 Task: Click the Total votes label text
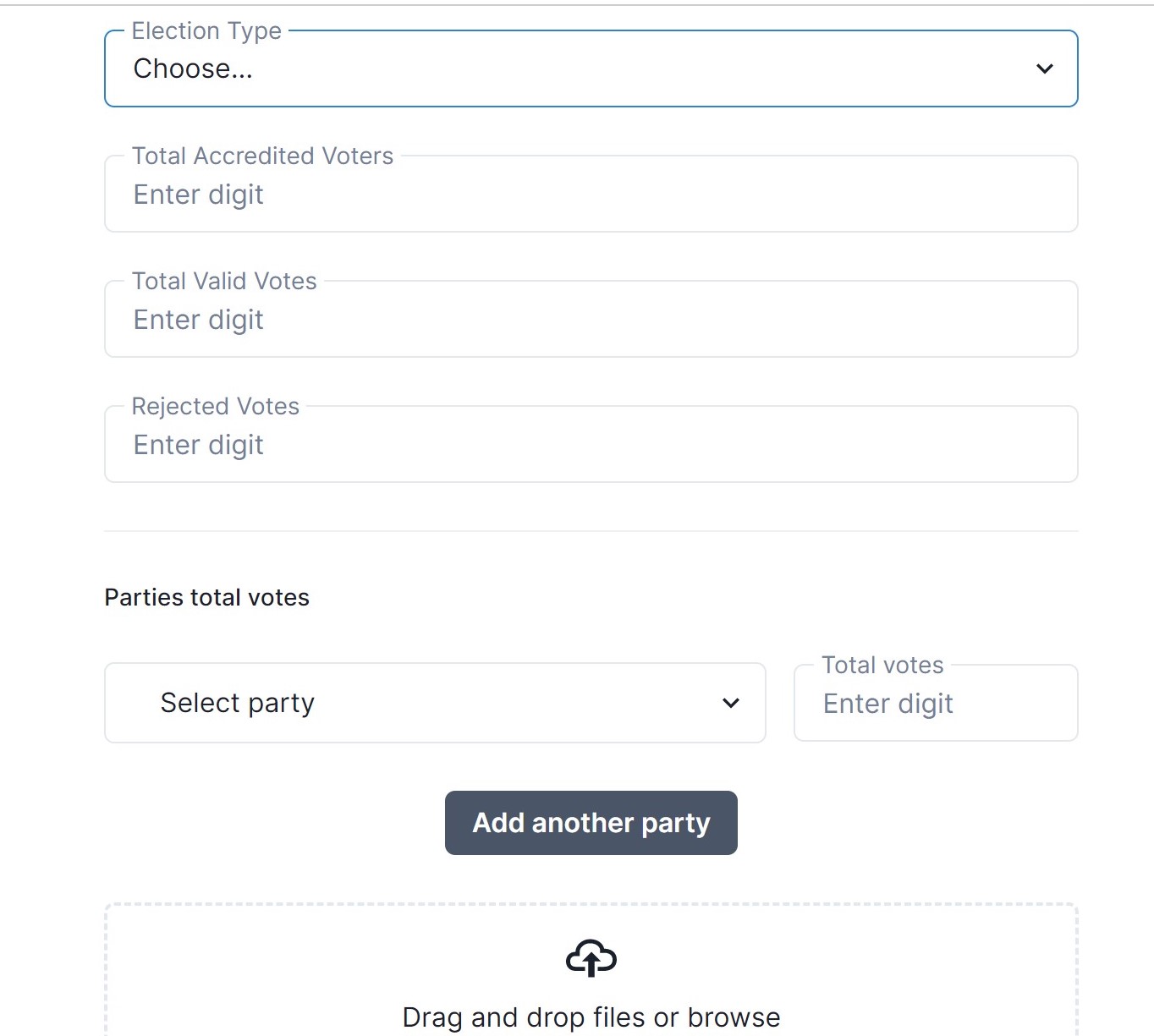882,666
